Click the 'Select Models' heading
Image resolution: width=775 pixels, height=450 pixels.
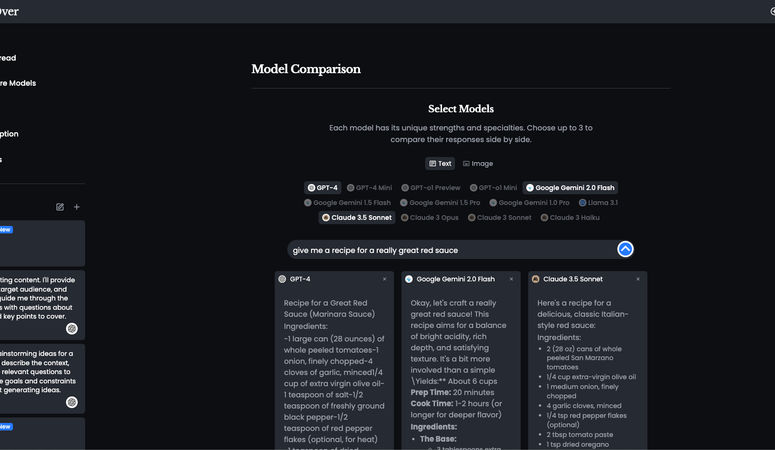tap(461, 109)
